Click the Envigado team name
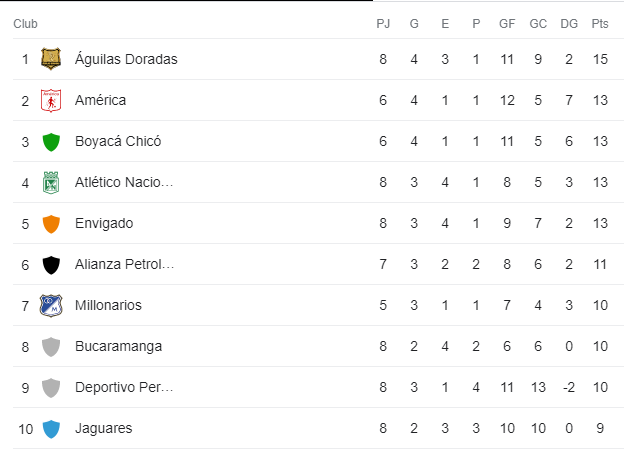 (x=104, y=224)
